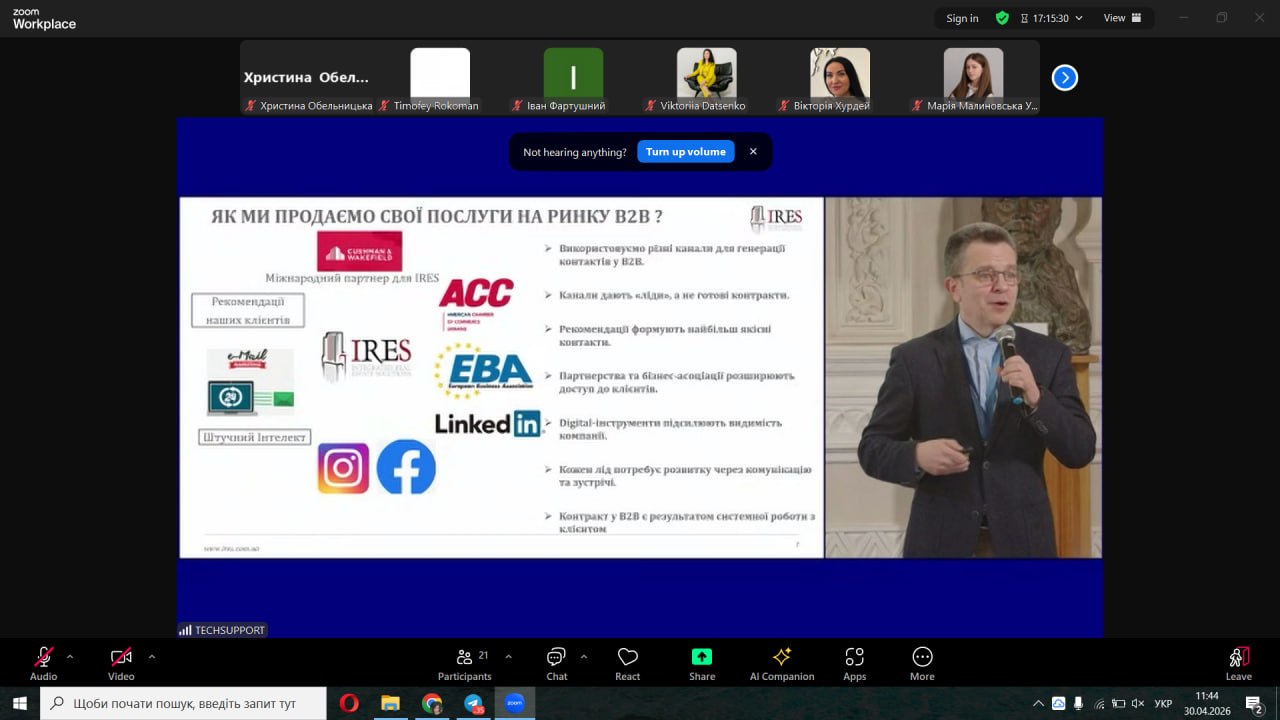This screenshot has height=720, width=1280.
Task: Expand audio options arrow next to Audio
Action: [70, 657]
